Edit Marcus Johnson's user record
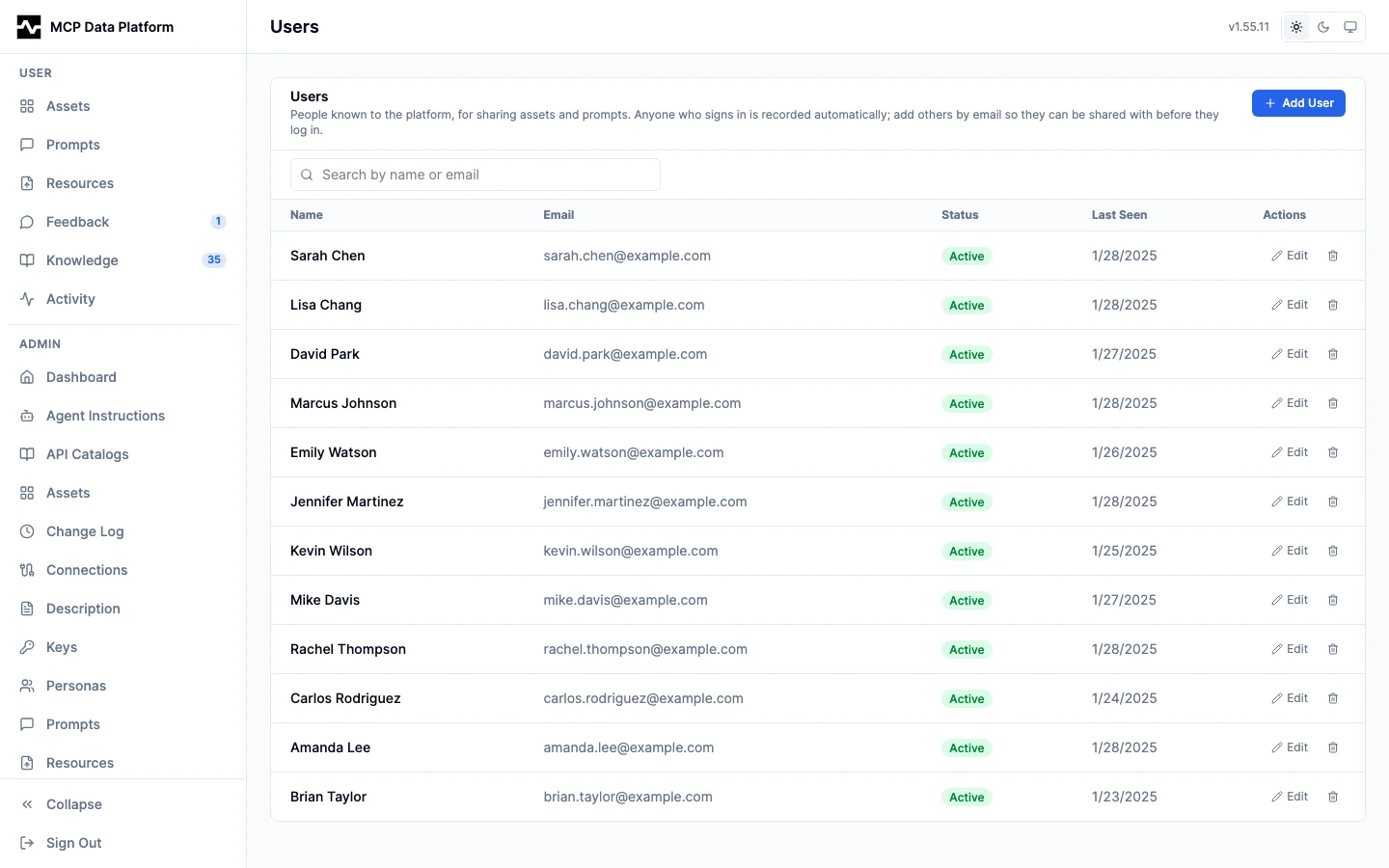Image resolution: width=1389 pixels, height=868 pixels. 1290,403
